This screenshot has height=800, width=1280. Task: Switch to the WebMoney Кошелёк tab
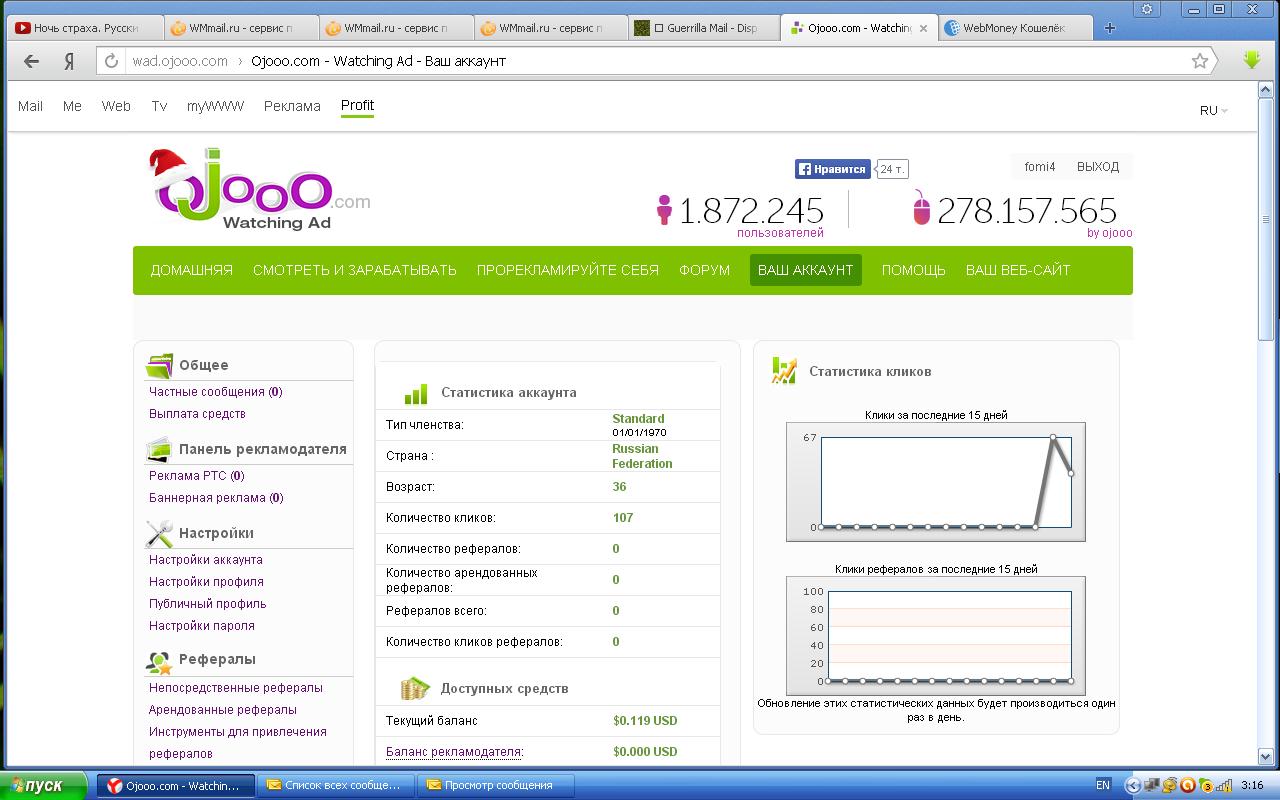coord(1015,28)
